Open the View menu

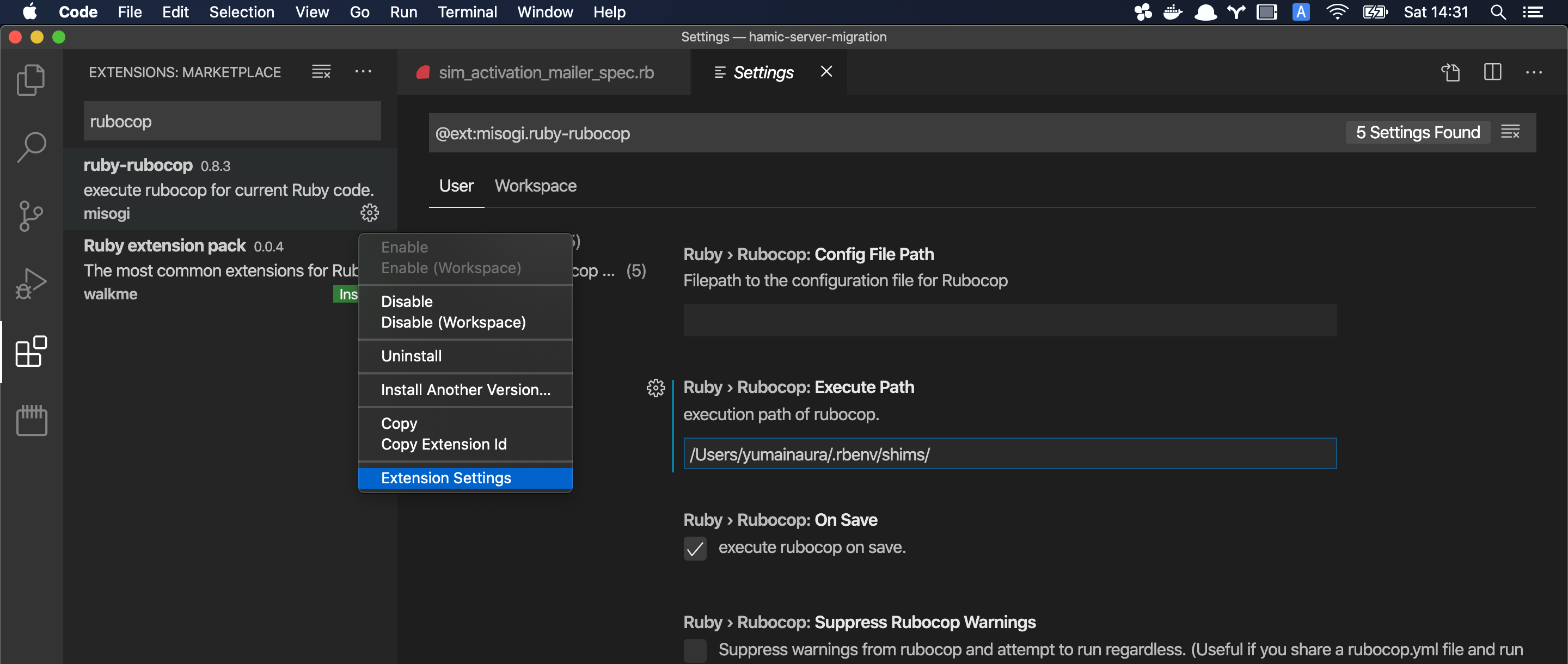click(x=311, y=12)
